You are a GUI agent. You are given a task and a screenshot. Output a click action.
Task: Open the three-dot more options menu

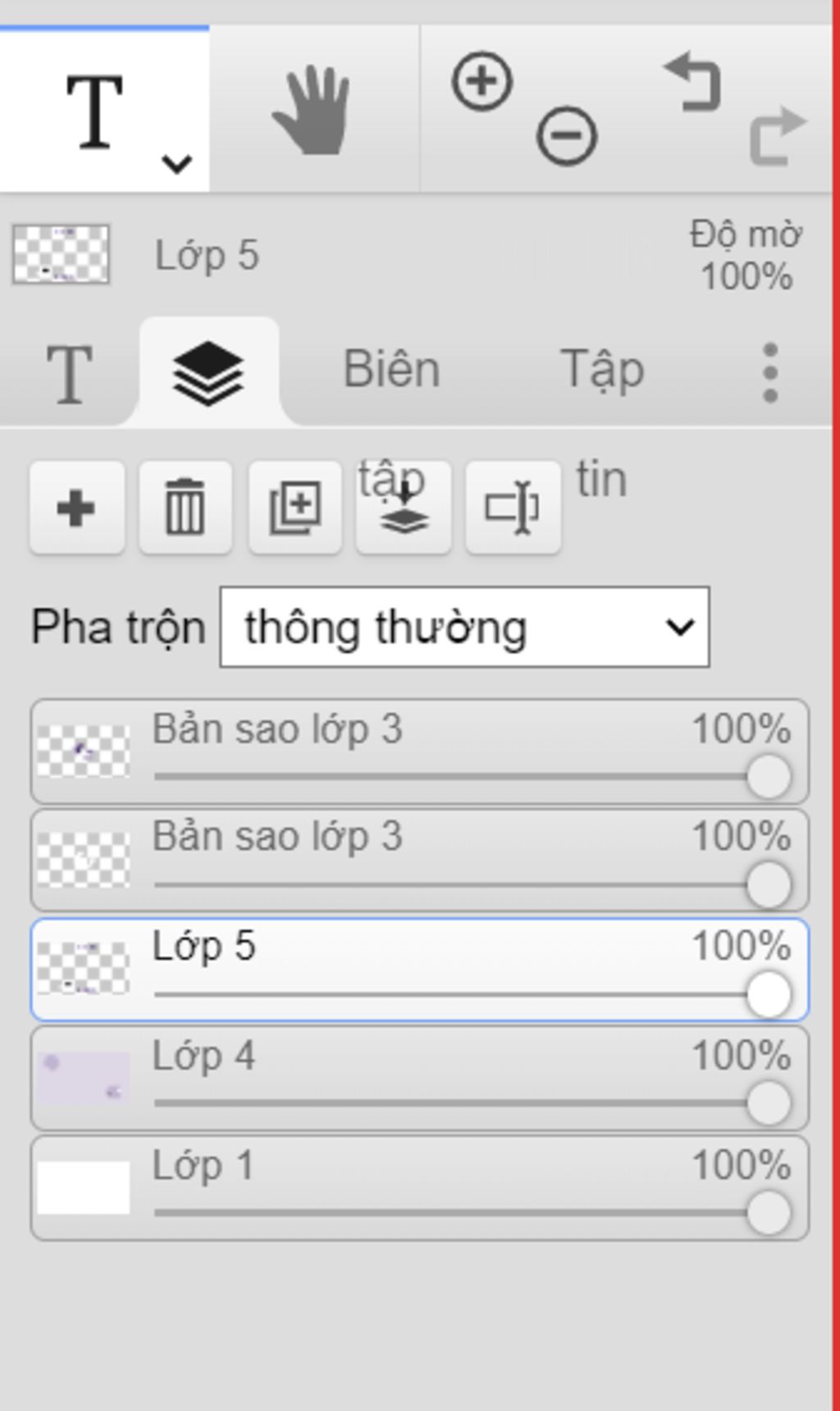tap(769, 372)
